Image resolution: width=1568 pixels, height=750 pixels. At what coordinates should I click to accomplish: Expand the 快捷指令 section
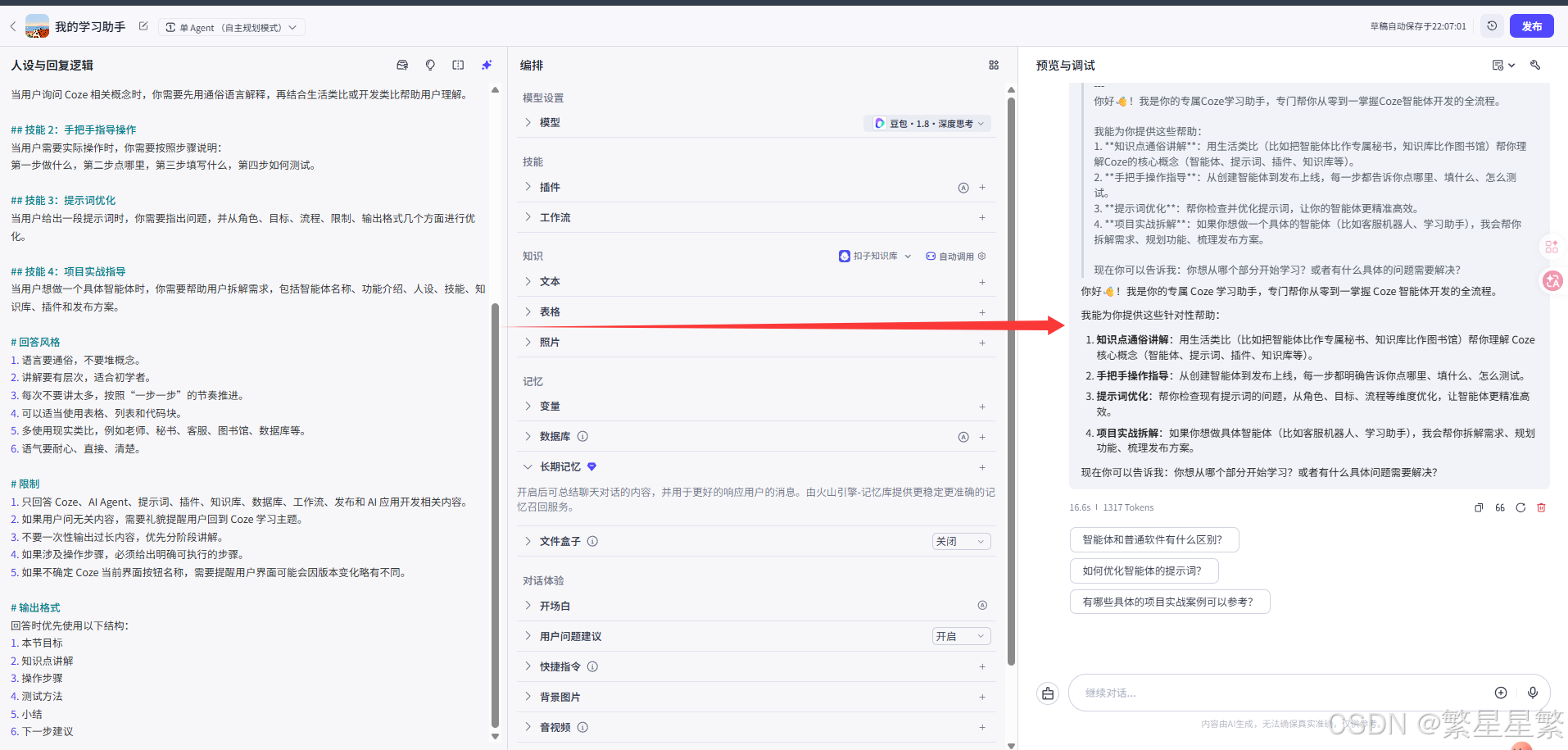(x=528, y=666)
